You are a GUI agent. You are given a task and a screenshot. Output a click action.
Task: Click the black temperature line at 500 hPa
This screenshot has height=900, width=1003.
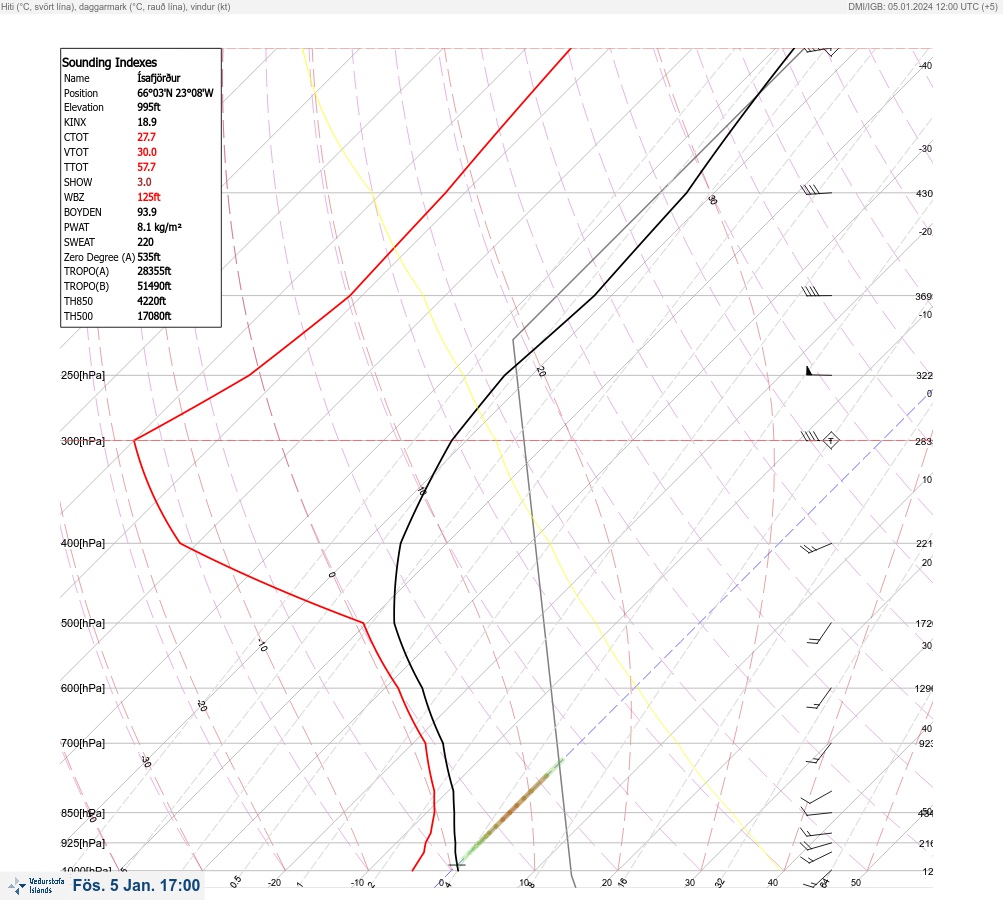click(395, 622)
